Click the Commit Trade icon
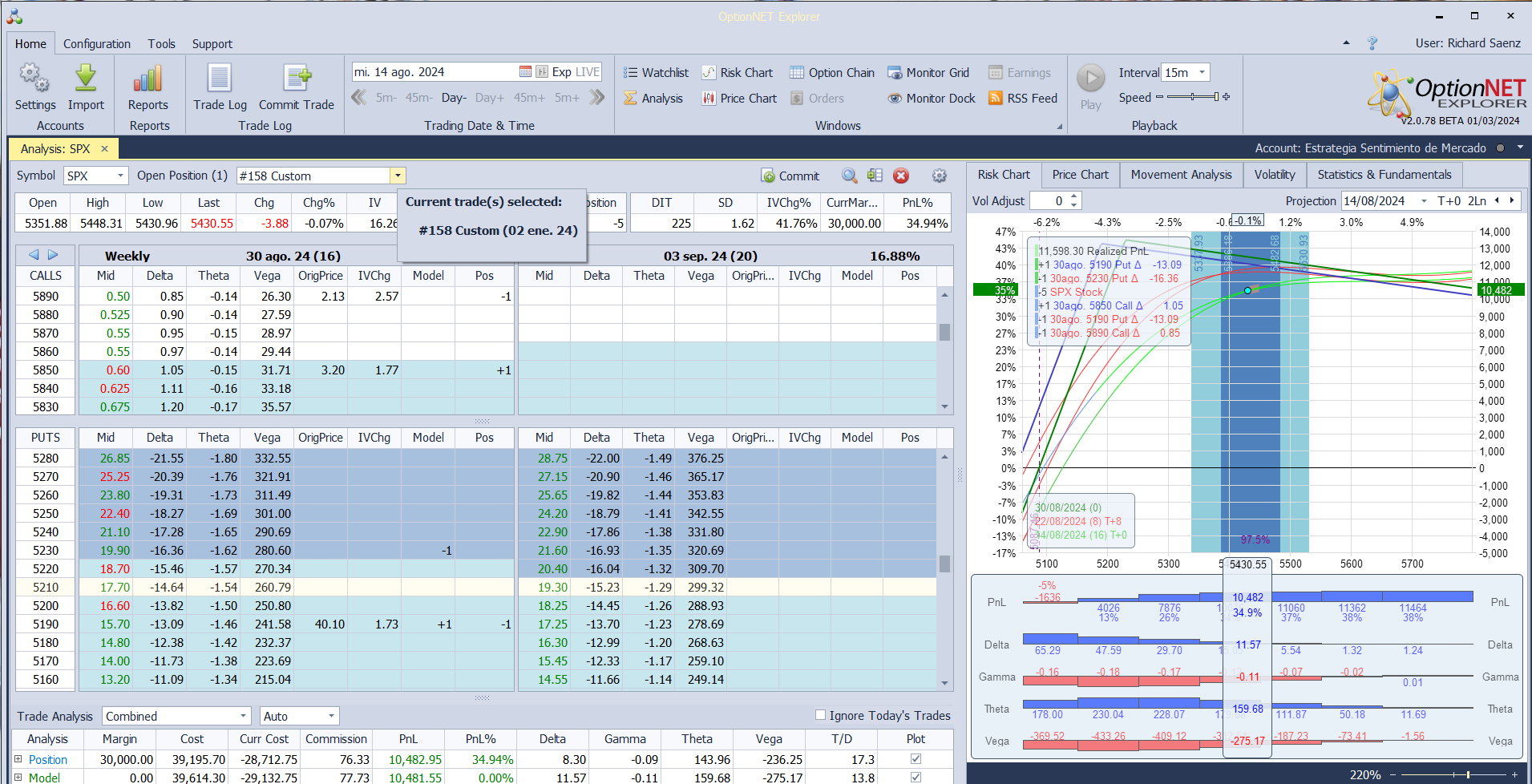Viewport: 1532px width, 784px height. pos(296,79)
